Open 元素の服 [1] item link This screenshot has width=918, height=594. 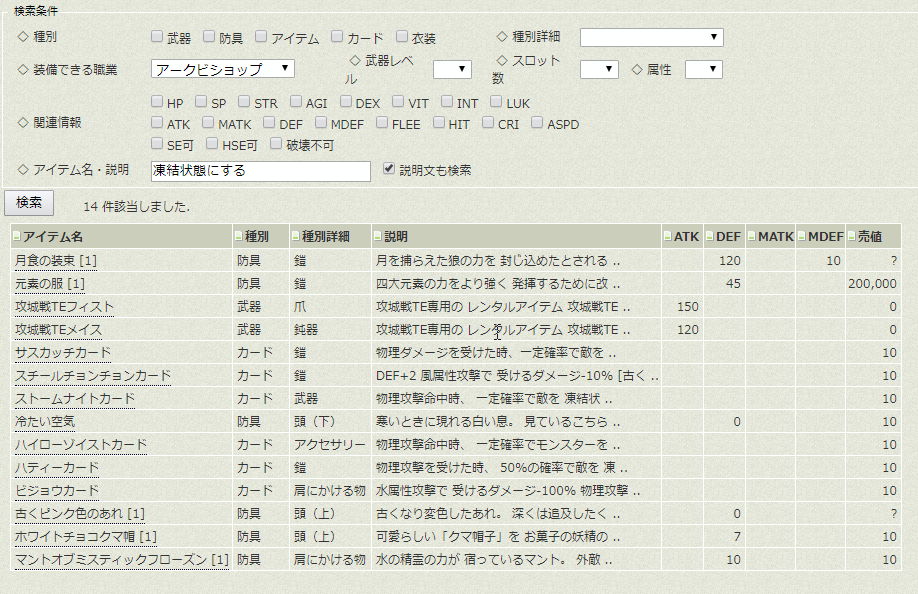(x=50, y=284)
